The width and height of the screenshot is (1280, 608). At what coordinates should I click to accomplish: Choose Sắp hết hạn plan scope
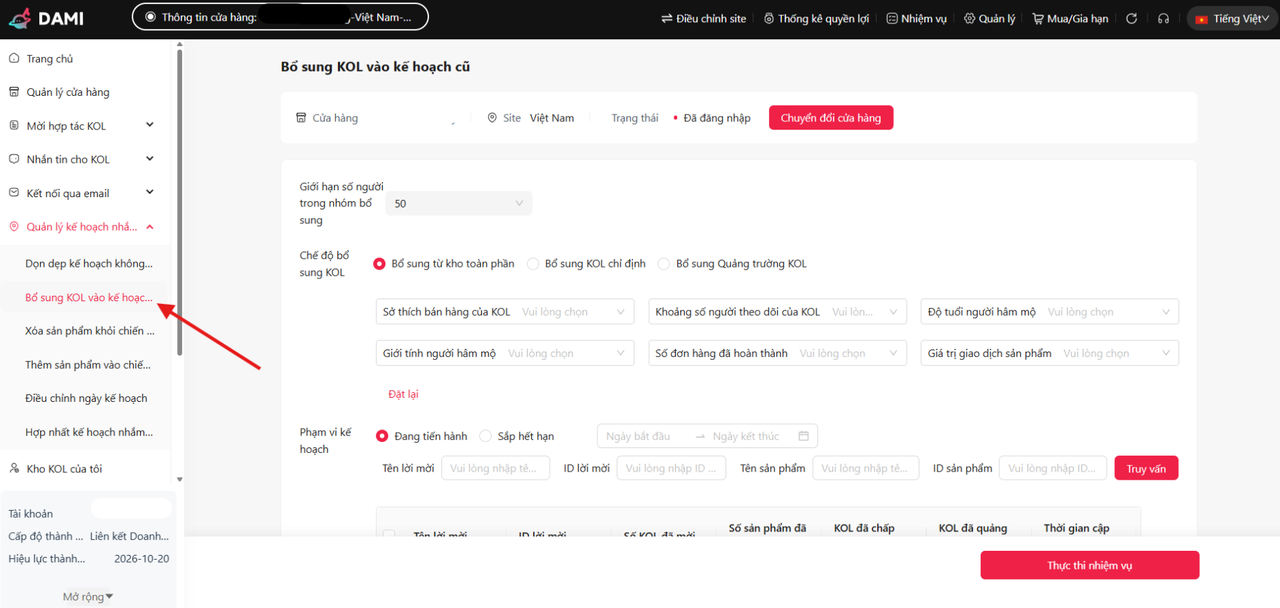[x=486, y=436]
